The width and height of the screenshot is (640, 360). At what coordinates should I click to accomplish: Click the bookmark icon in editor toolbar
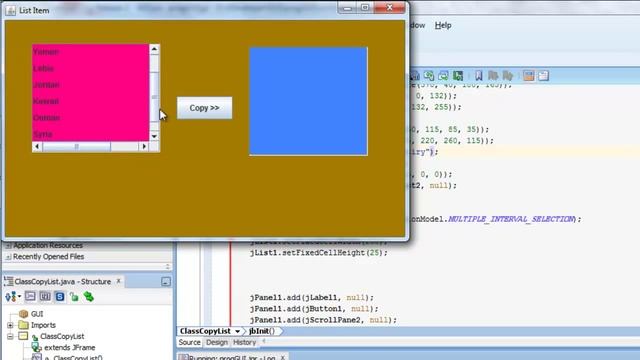point(478,76)
